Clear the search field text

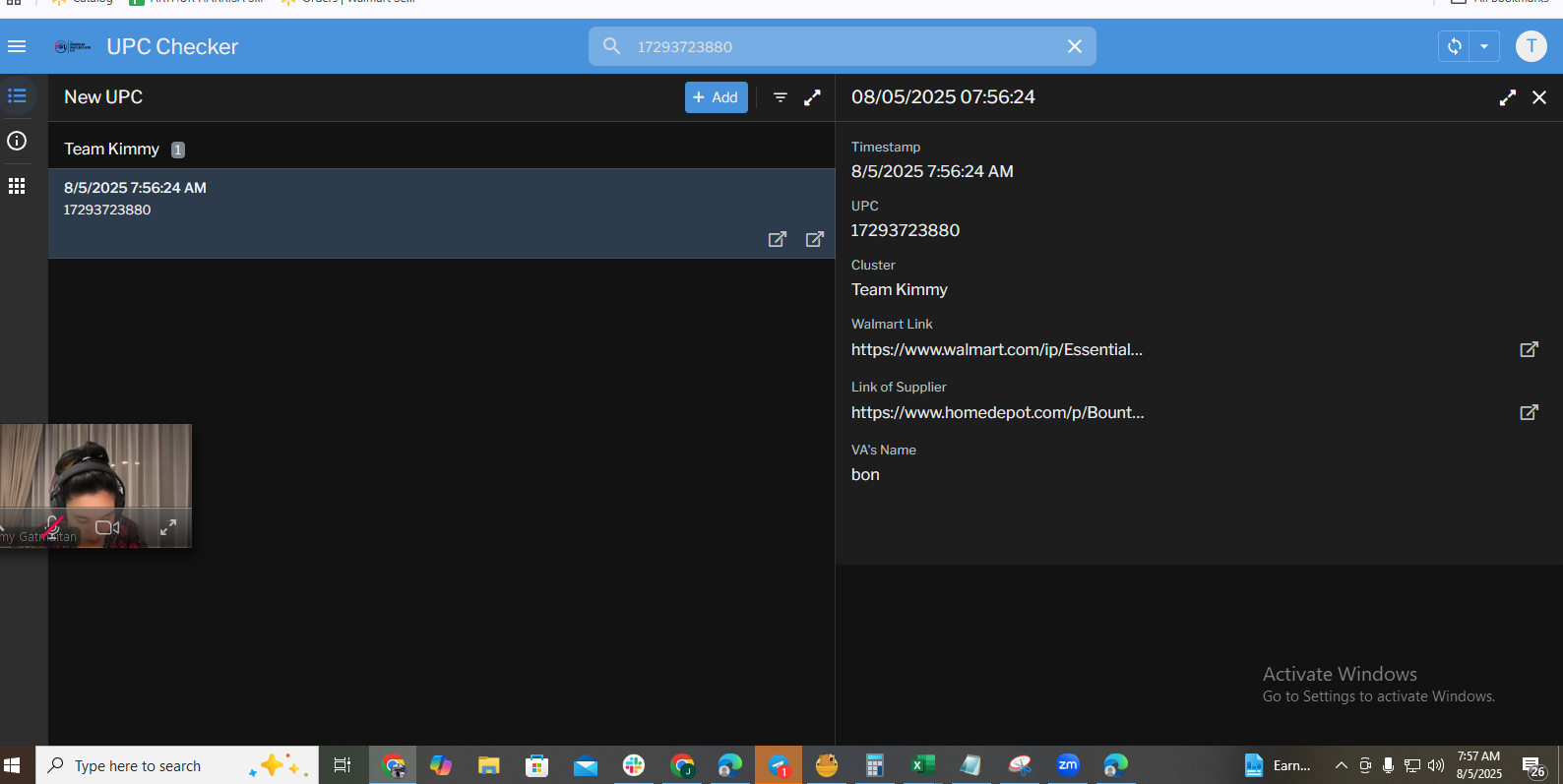pyautogui.click(x=1075, y=46)
